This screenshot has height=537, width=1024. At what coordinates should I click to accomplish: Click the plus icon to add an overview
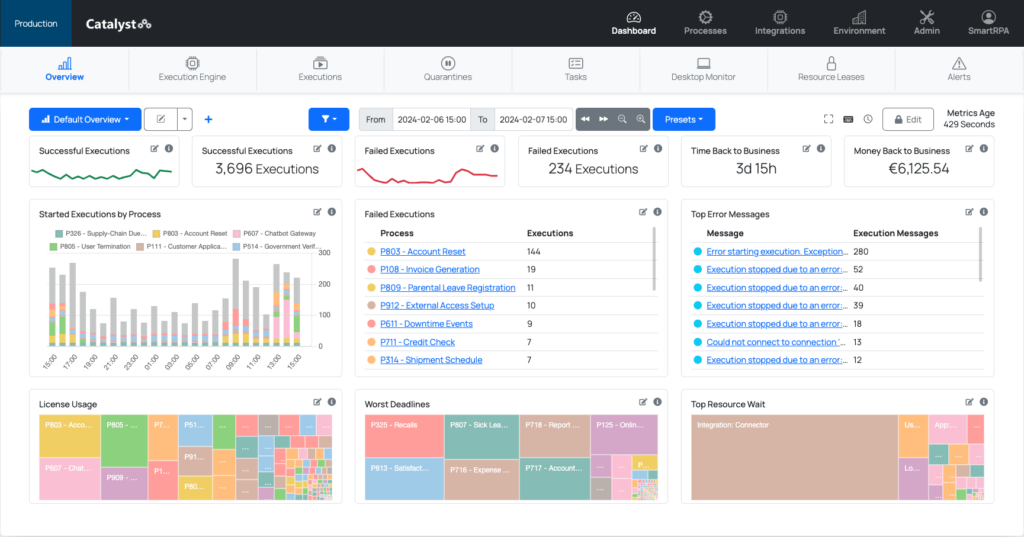click(208, 120)
